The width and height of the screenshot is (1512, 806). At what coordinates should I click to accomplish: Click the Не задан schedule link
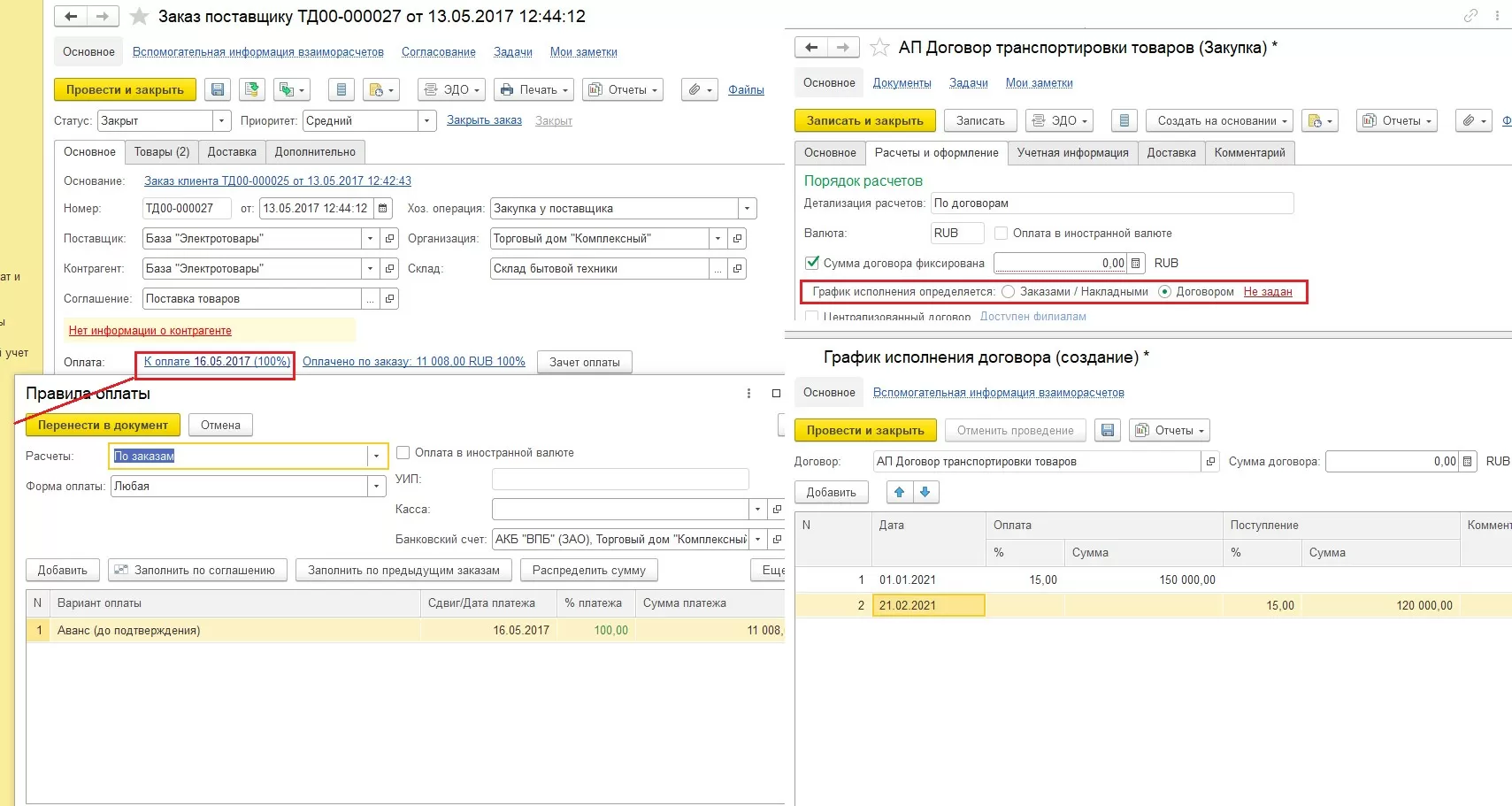click(1268, 292)
